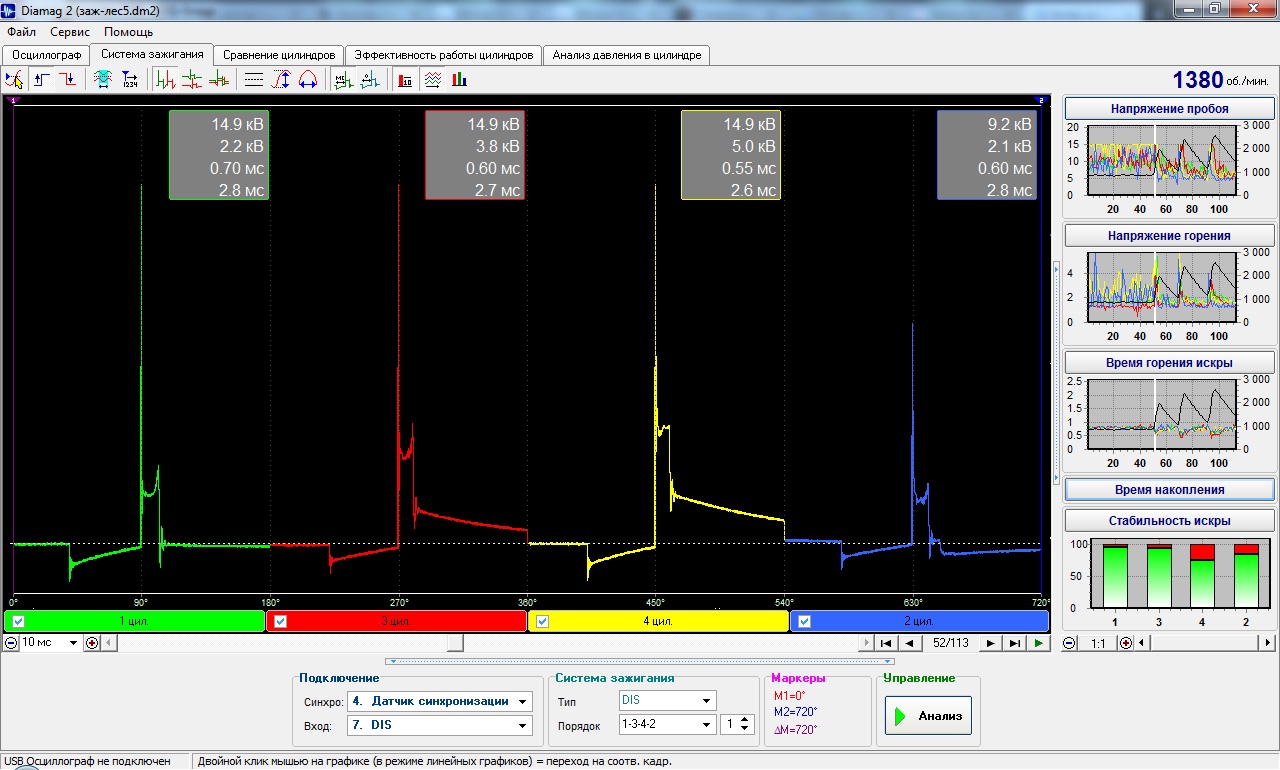This screenshot has height=770, width=1280.
Task: Jump to last frame
Action: [x=1015, y=643]
